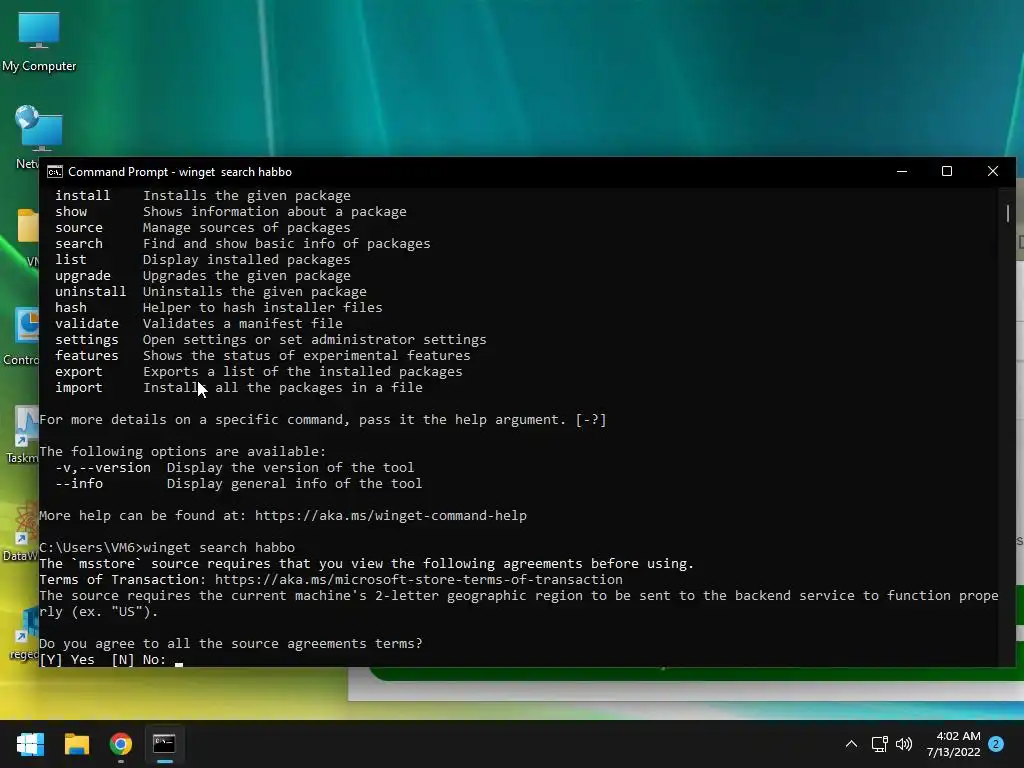Click the Command Prompt taskbar button
The height and width of the screenshot is (768, 1024).
click(165, 744)
